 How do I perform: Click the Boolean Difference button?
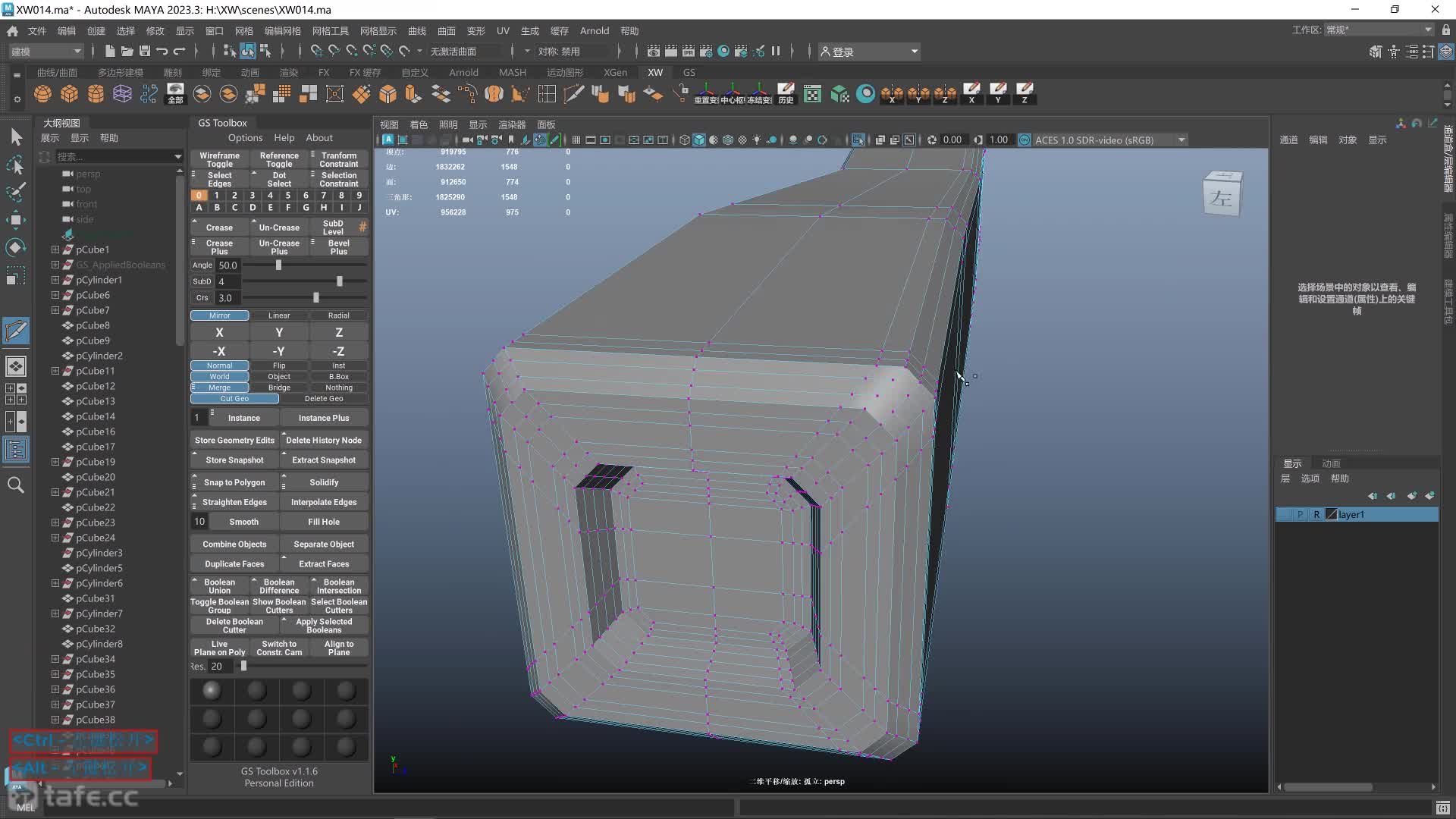[x=279, y=586]
